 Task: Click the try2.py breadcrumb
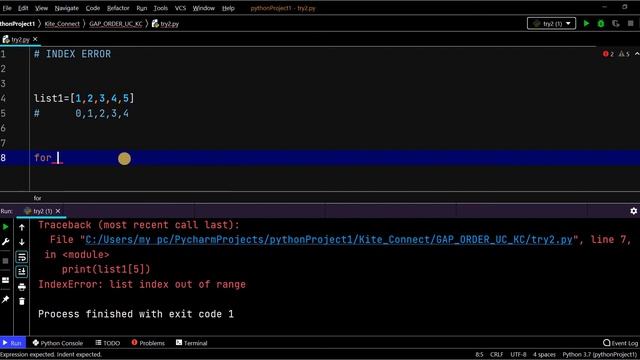coord(165,24)
